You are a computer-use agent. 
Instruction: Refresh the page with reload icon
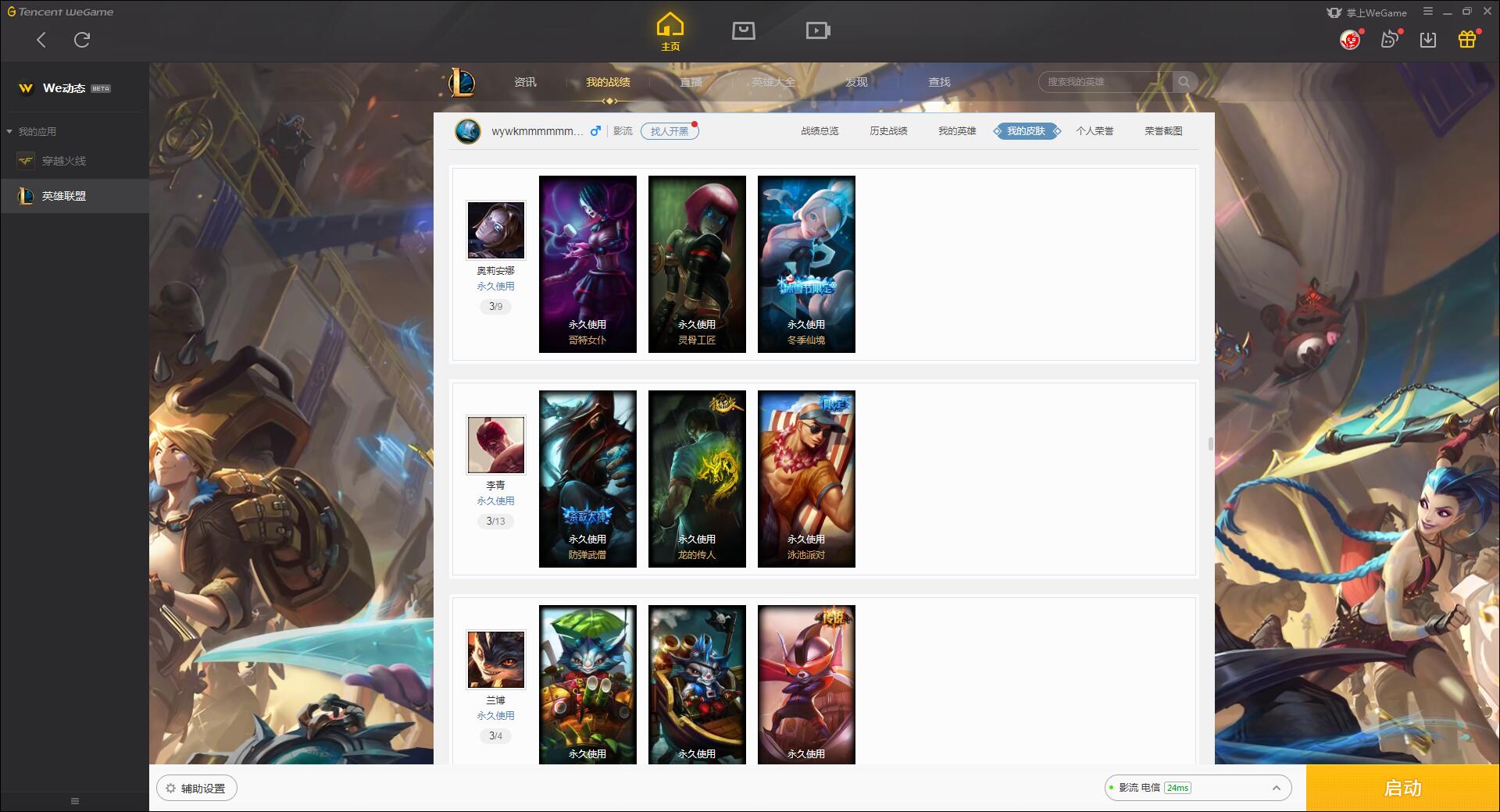point(82,40)
